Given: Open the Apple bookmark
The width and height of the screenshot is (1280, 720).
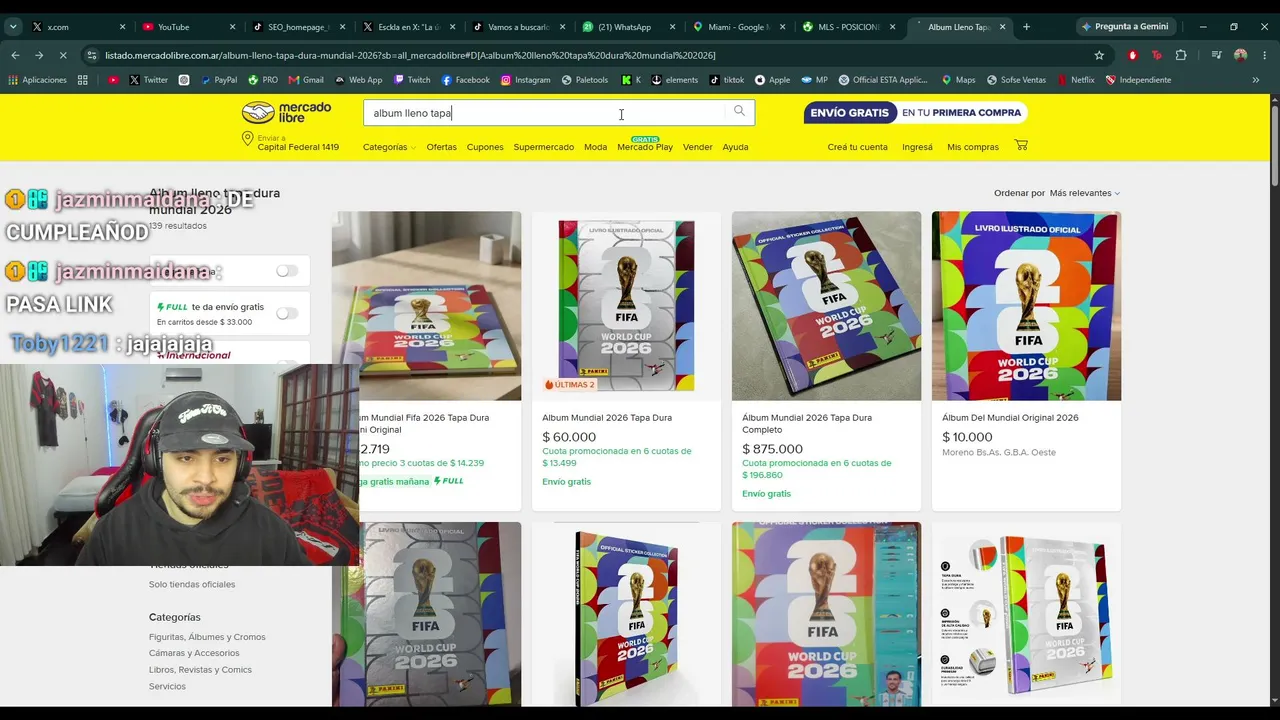Looking at the screenshot, I should point(772,80).
